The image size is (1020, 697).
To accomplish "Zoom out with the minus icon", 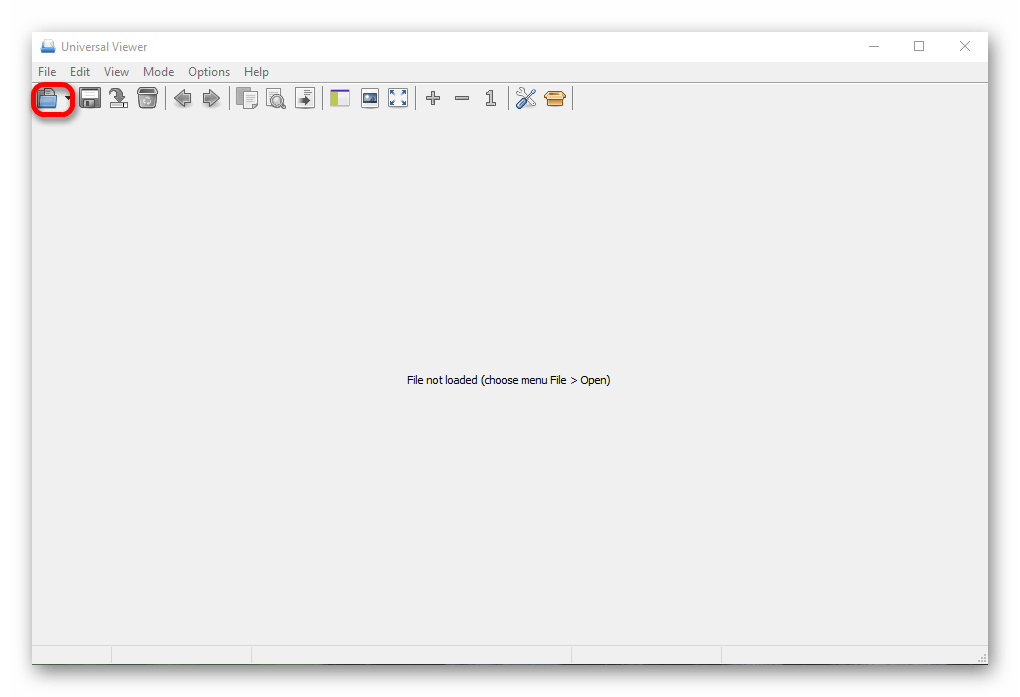I will [x=462, y=98].
